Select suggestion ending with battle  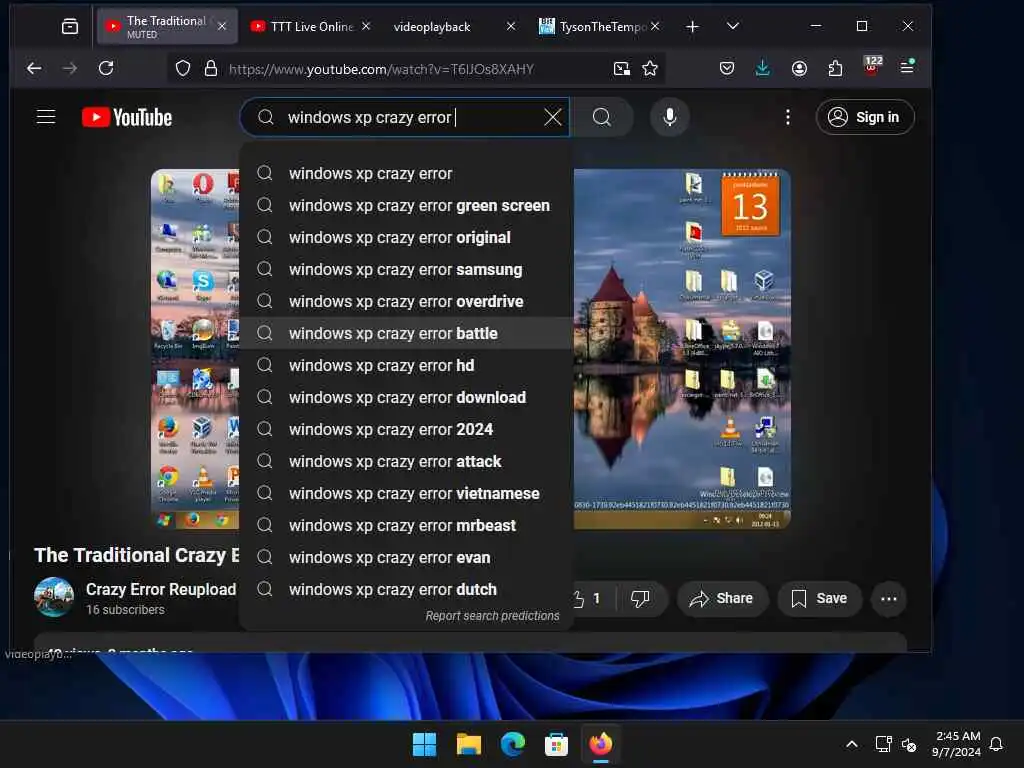click(x=406, y=334)
